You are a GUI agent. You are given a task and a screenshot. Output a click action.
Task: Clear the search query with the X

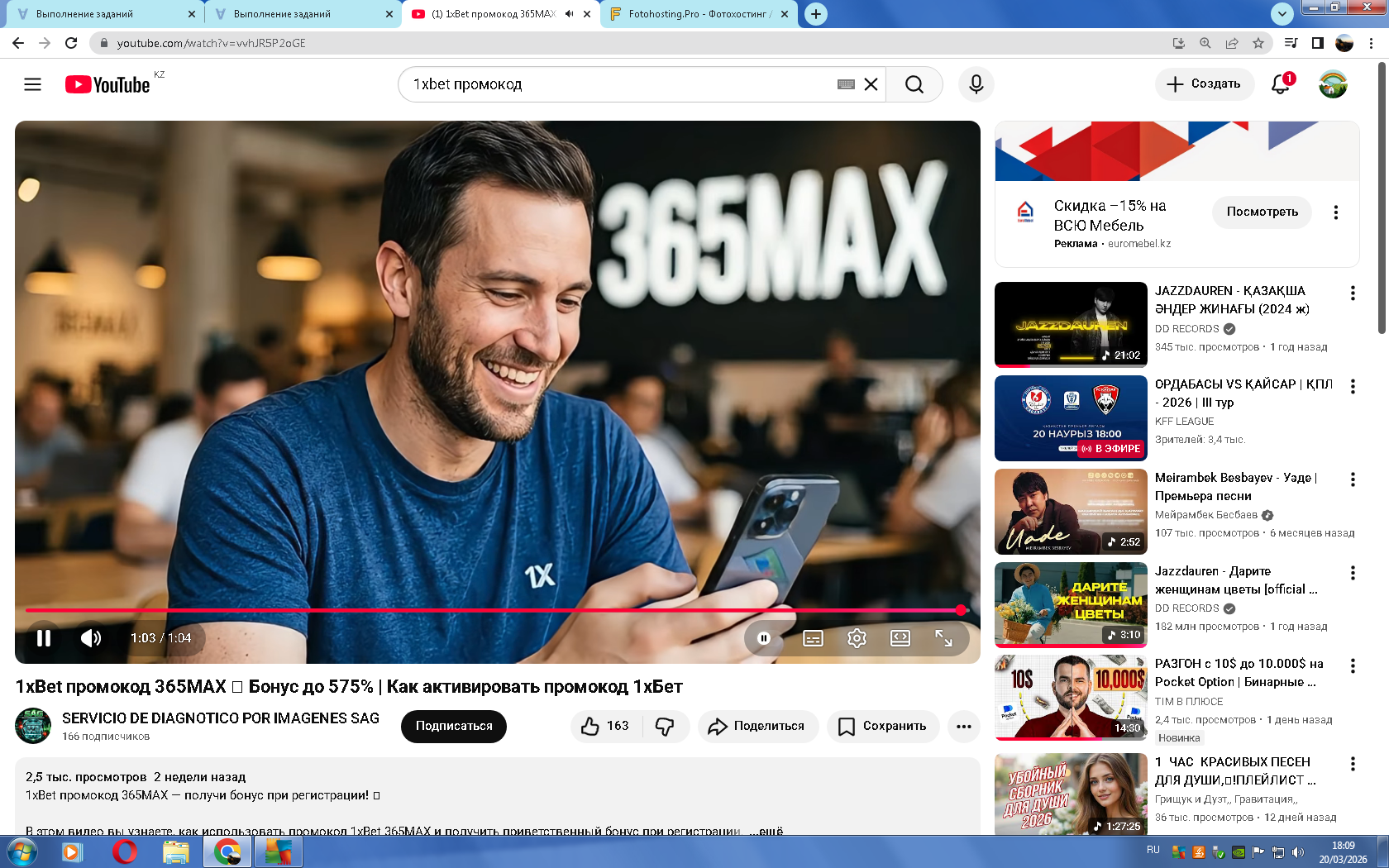[x=871, y=84]
